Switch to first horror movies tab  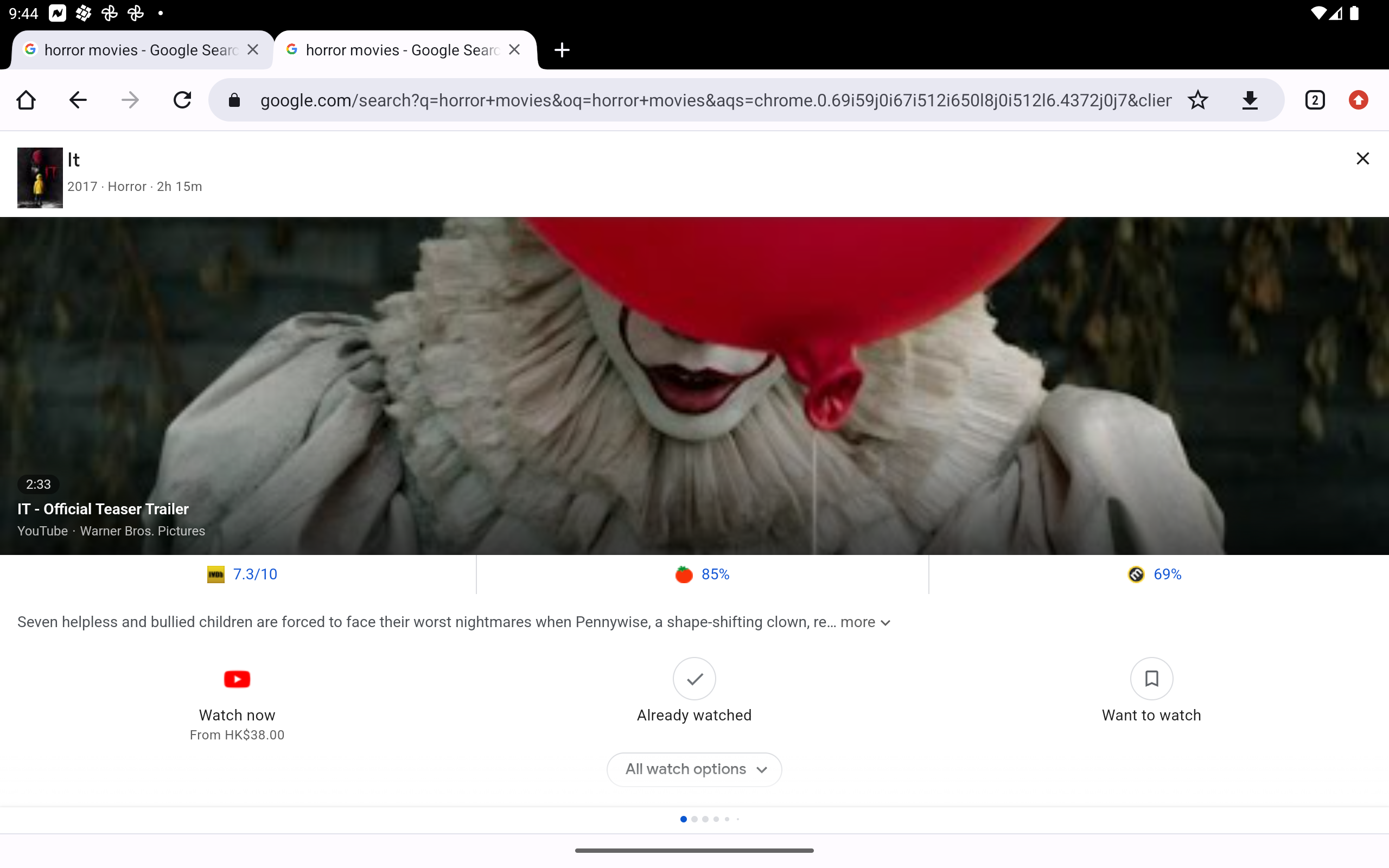click(x=141, y=50)
